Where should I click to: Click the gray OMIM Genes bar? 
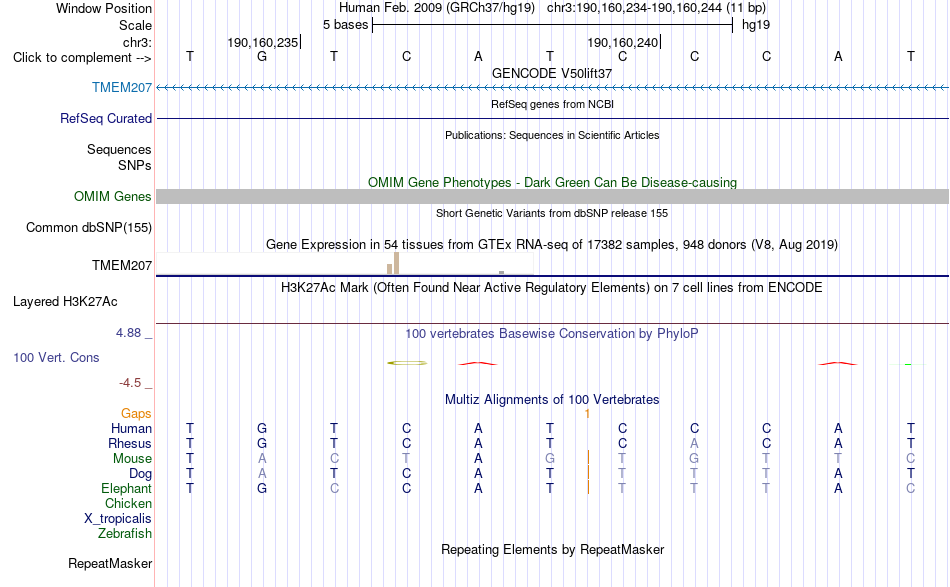pyautogui.click(x=552, y=196)
